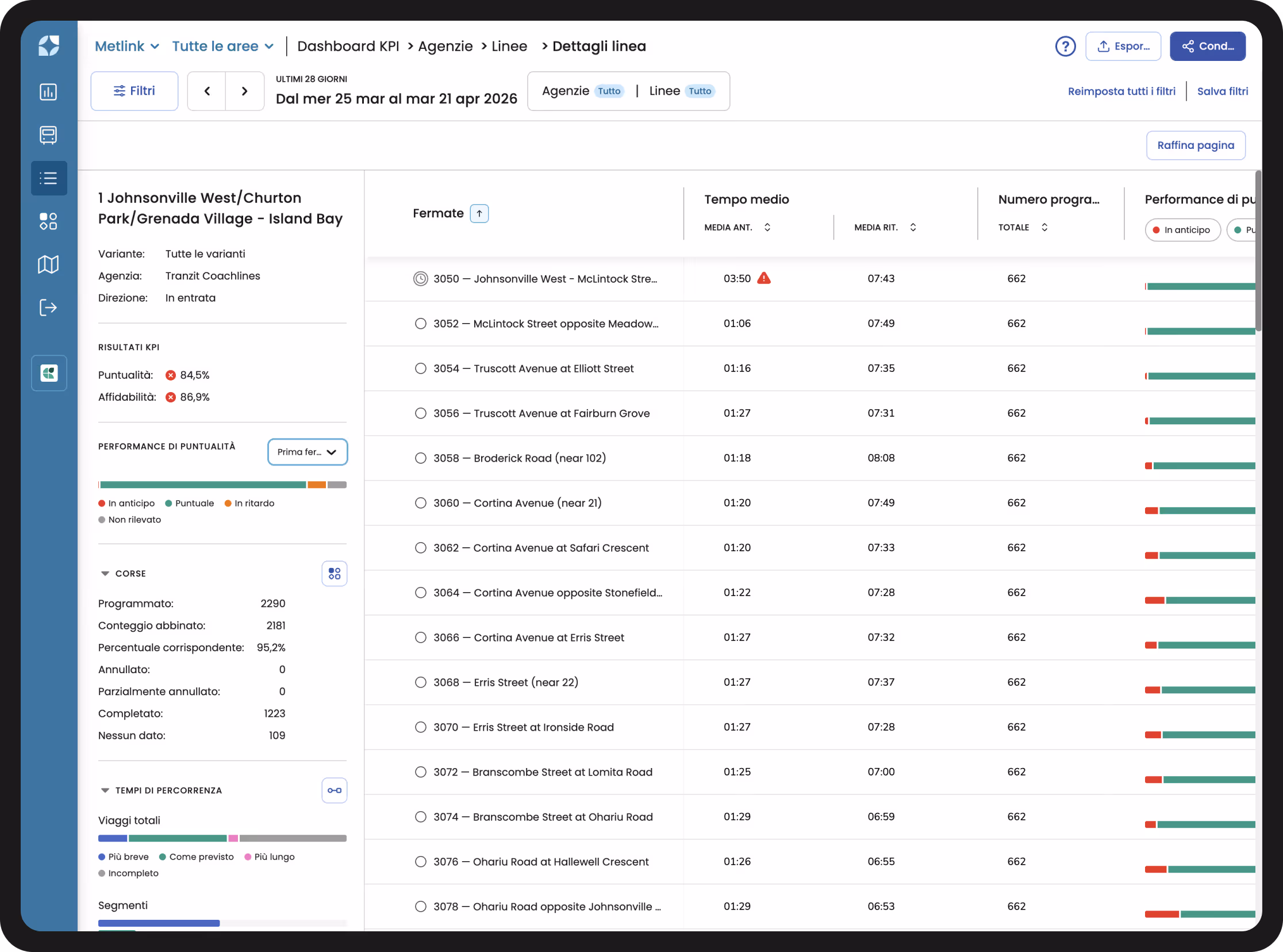Select the list view sidebar icon
This screenshot has height=952, width=1283.
(49, 178)
